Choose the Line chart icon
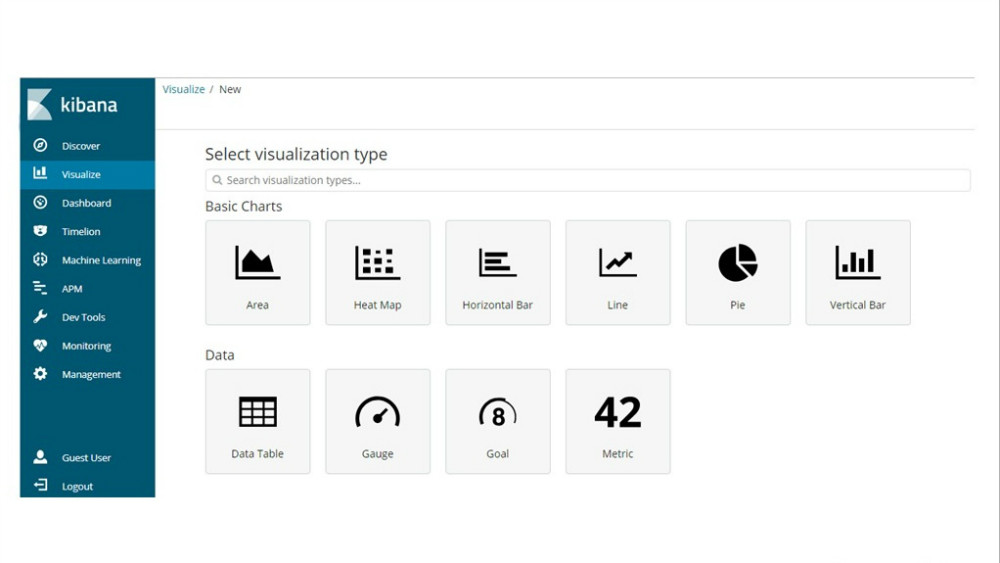The image size is (1000, 563). tap(617, 263)
